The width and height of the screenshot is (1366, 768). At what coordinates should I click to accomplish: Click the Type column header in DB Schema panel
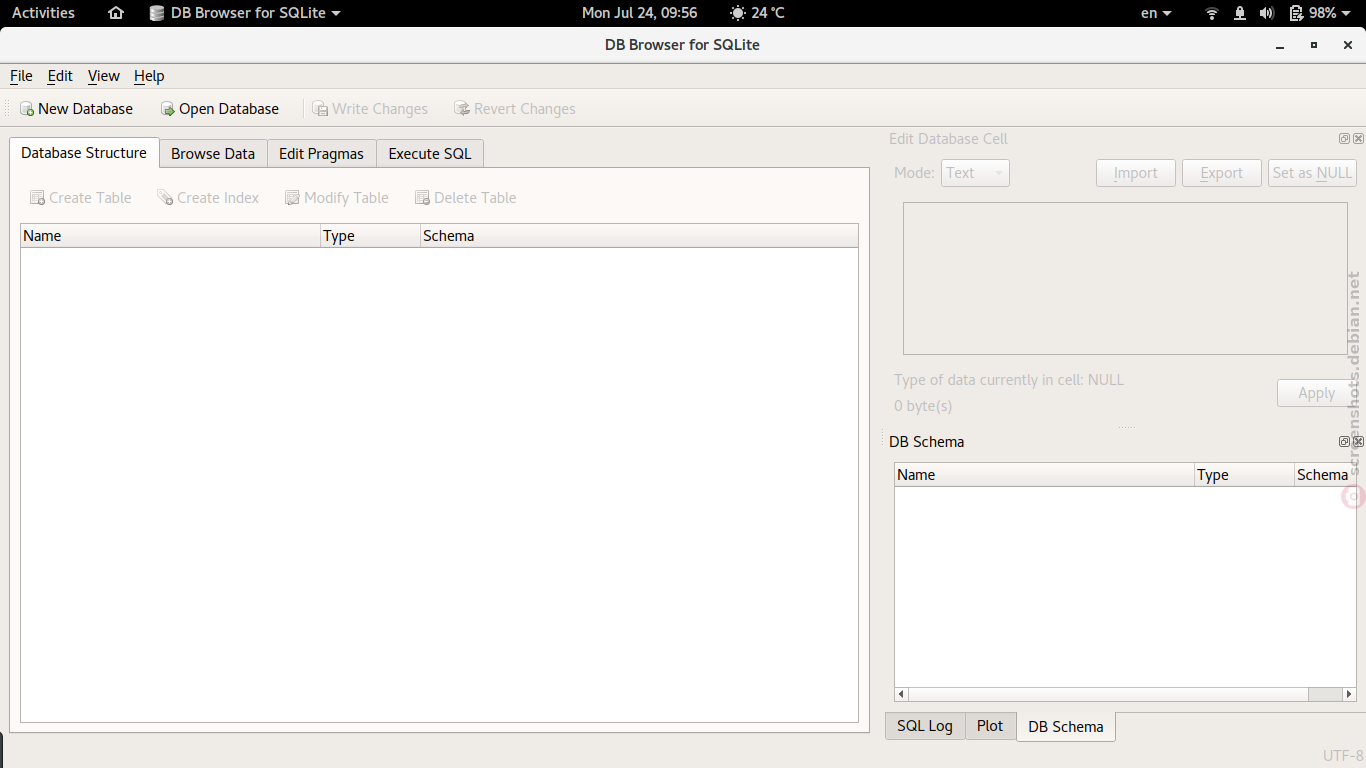(1244, 475)
